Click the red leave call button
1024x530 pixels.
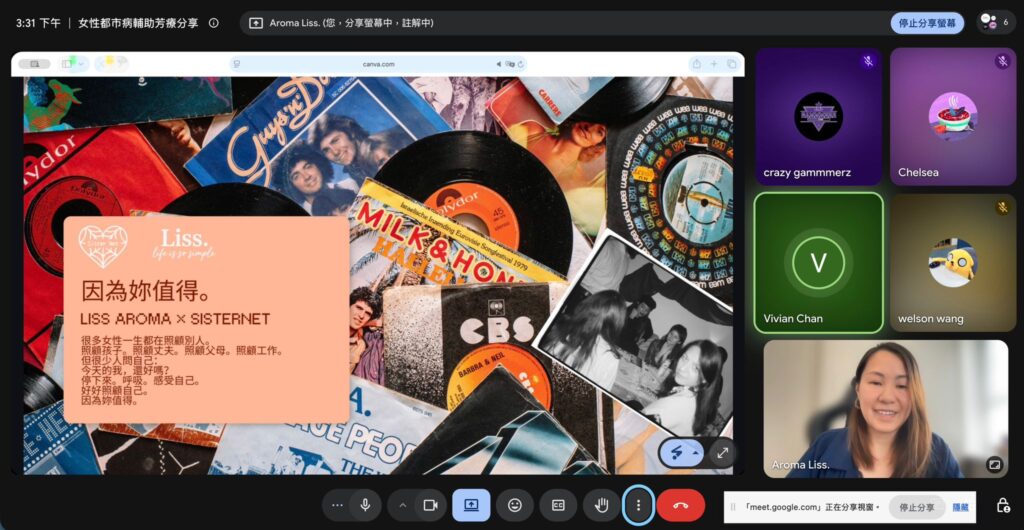(x=680, y=505)
